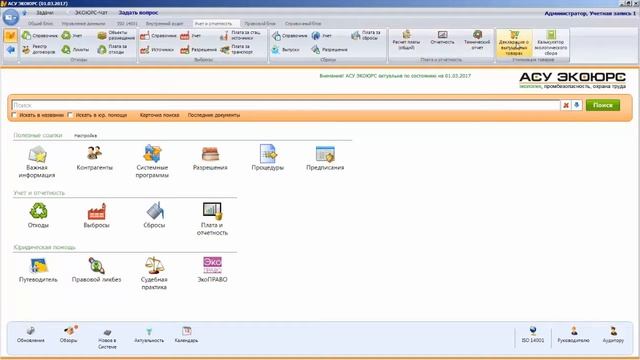Open Обновления in the bottom bar
This screenshot has height=360, width=640.
point(31,335)
